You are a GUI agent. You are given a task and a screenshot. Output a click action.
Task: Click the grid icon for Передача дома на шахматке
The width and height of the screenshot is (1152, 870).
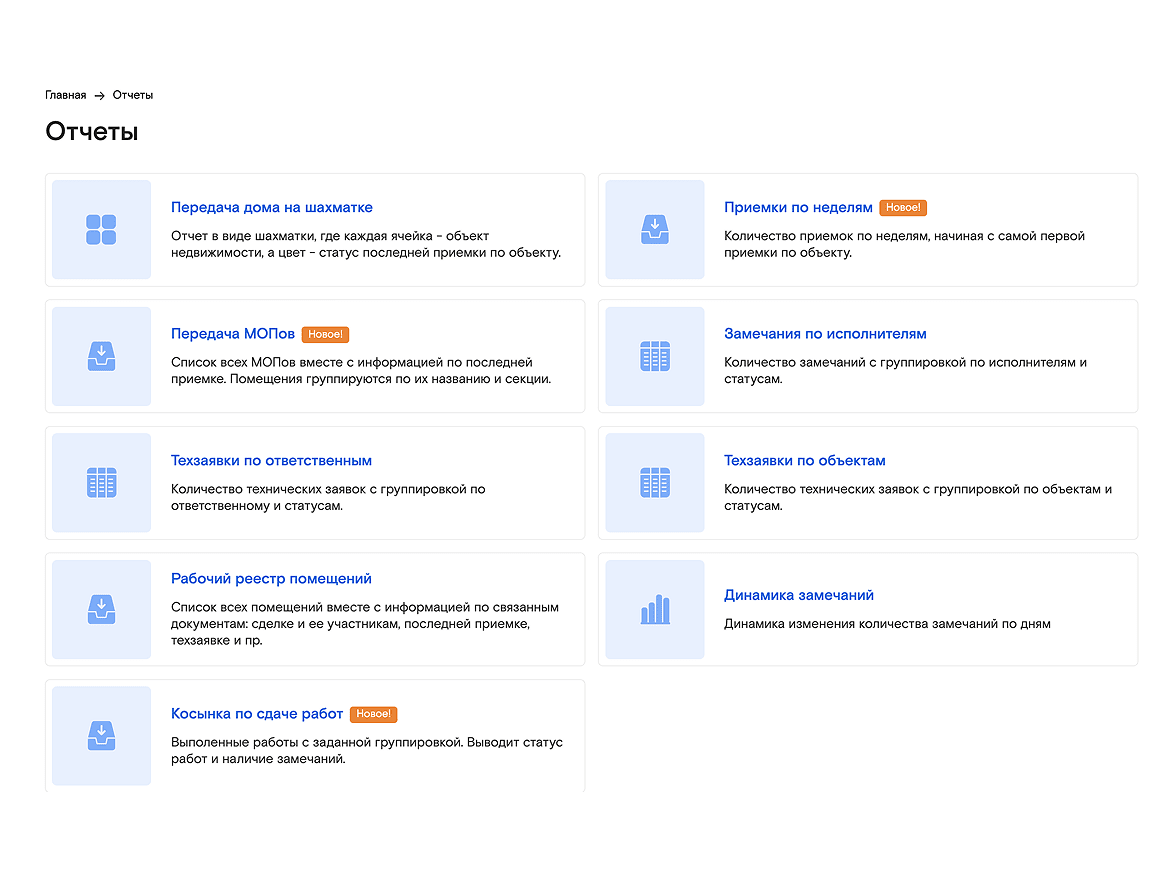tap(101, 230)
